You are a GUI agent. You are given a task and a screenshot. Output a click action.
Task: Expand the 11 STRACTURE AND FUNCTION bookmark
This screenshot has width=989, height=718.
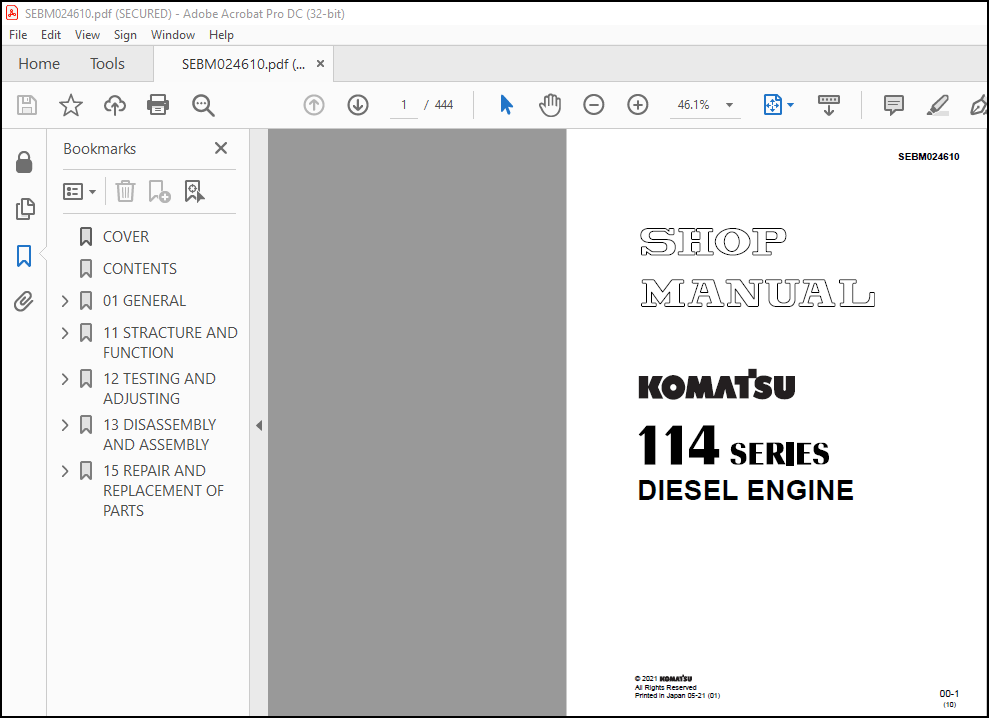[65, 333]
